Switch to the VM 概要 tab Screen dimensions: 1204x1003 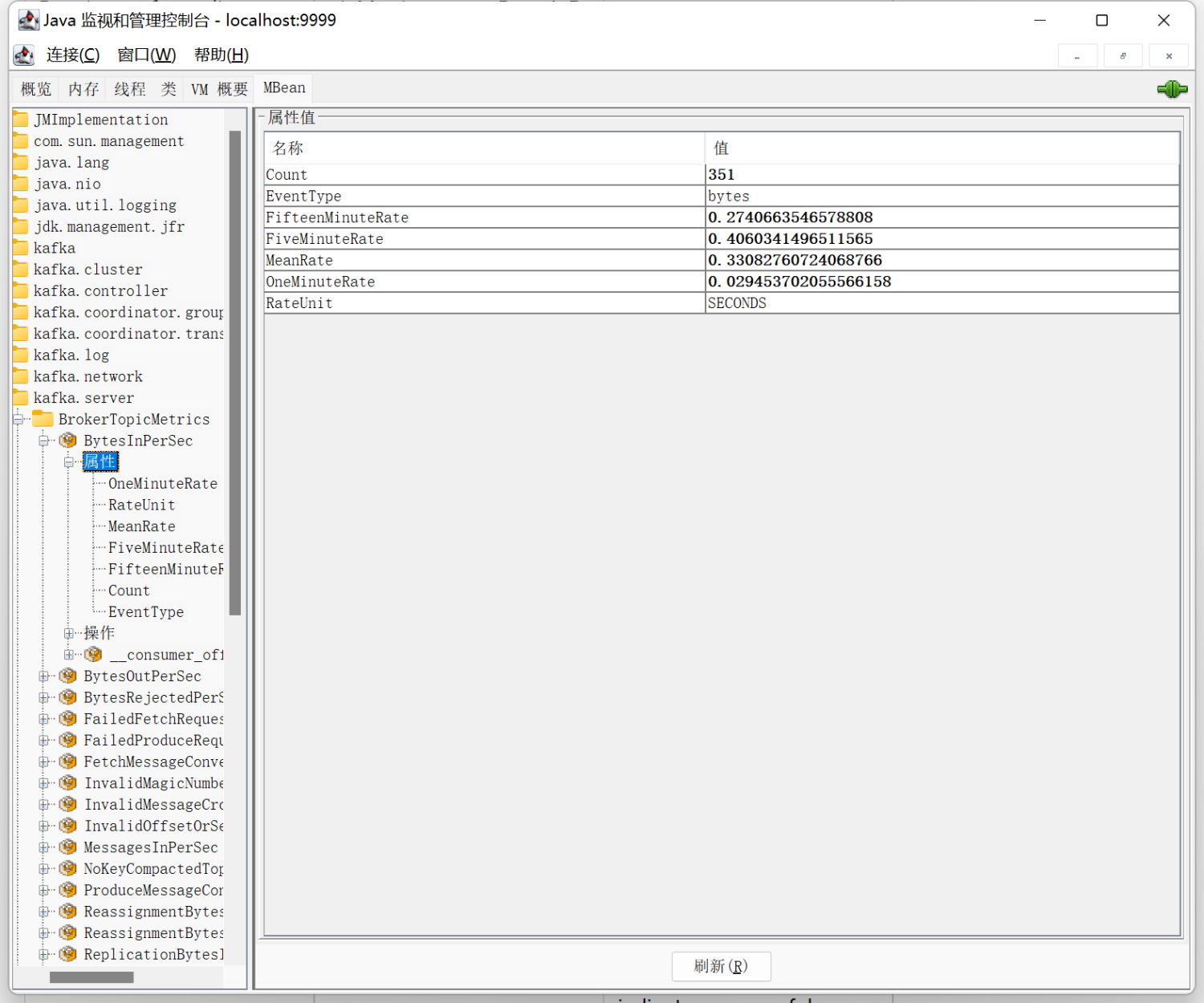pyautogui.click(x=219, y=89)
